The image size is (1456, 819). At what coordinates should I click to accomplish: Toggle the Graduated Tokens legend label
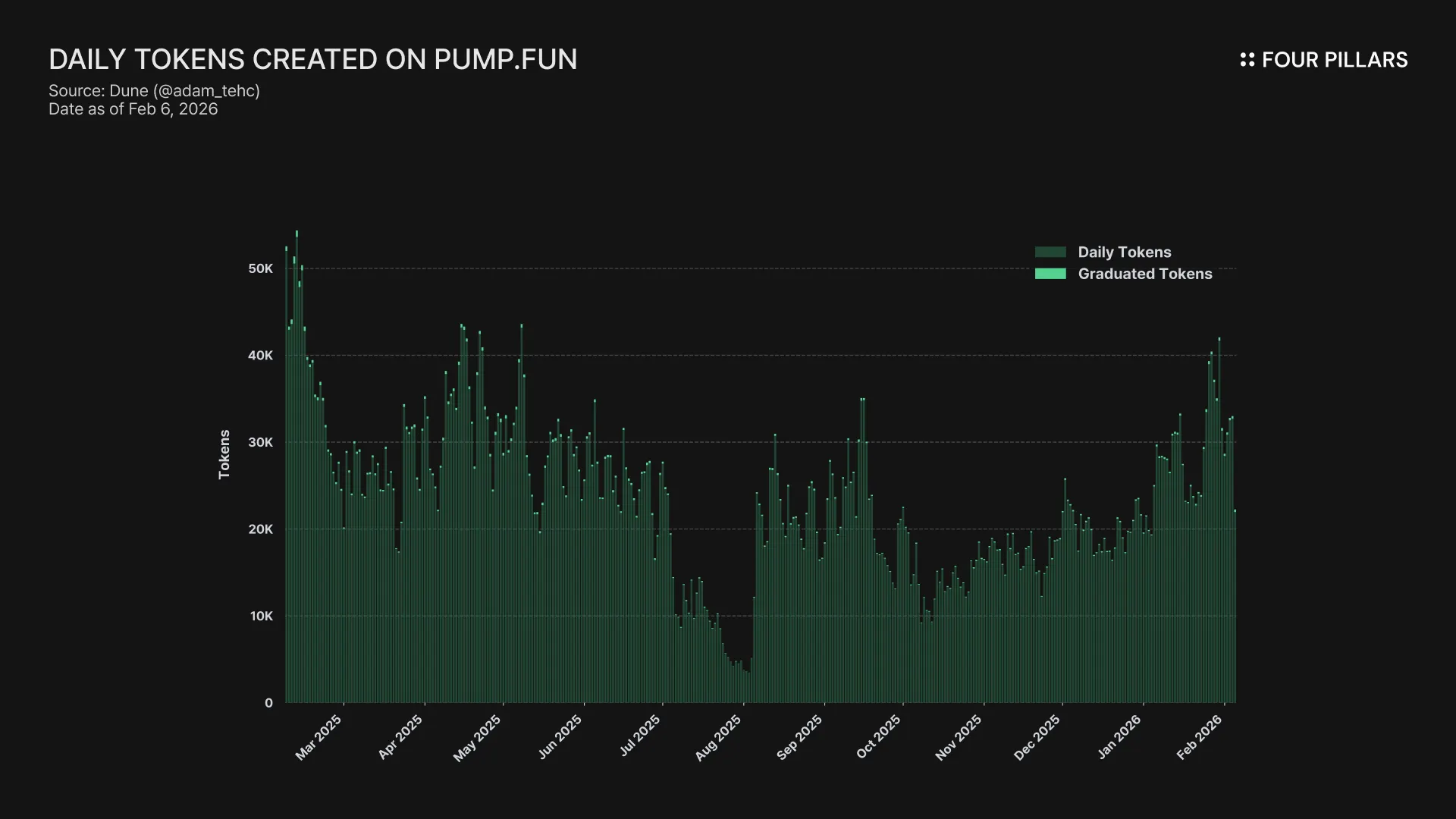1144,274
